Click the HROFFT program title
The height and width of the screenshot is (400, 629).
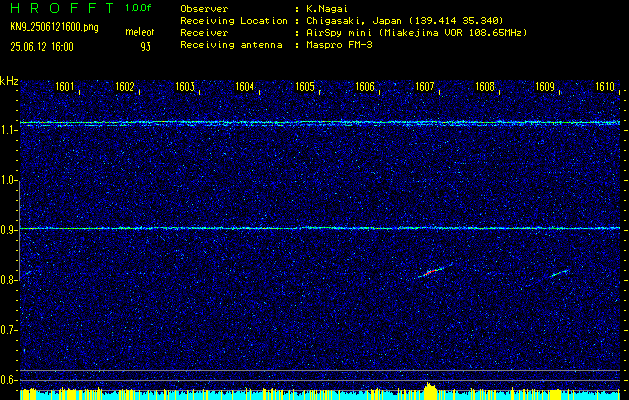click(62, 8)
